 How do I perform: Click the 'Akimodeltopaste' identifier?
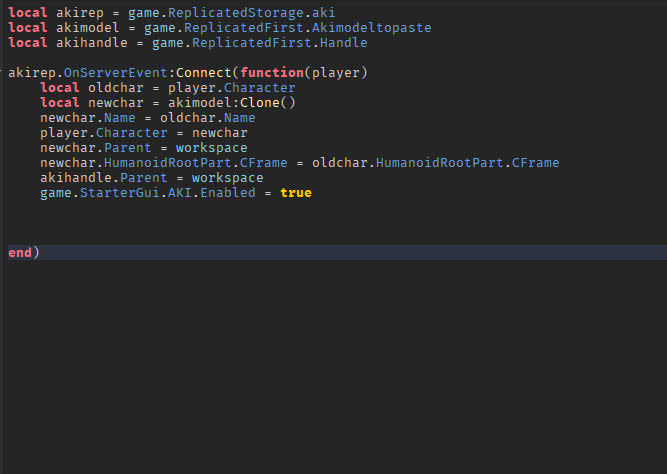tap(371, 28)
